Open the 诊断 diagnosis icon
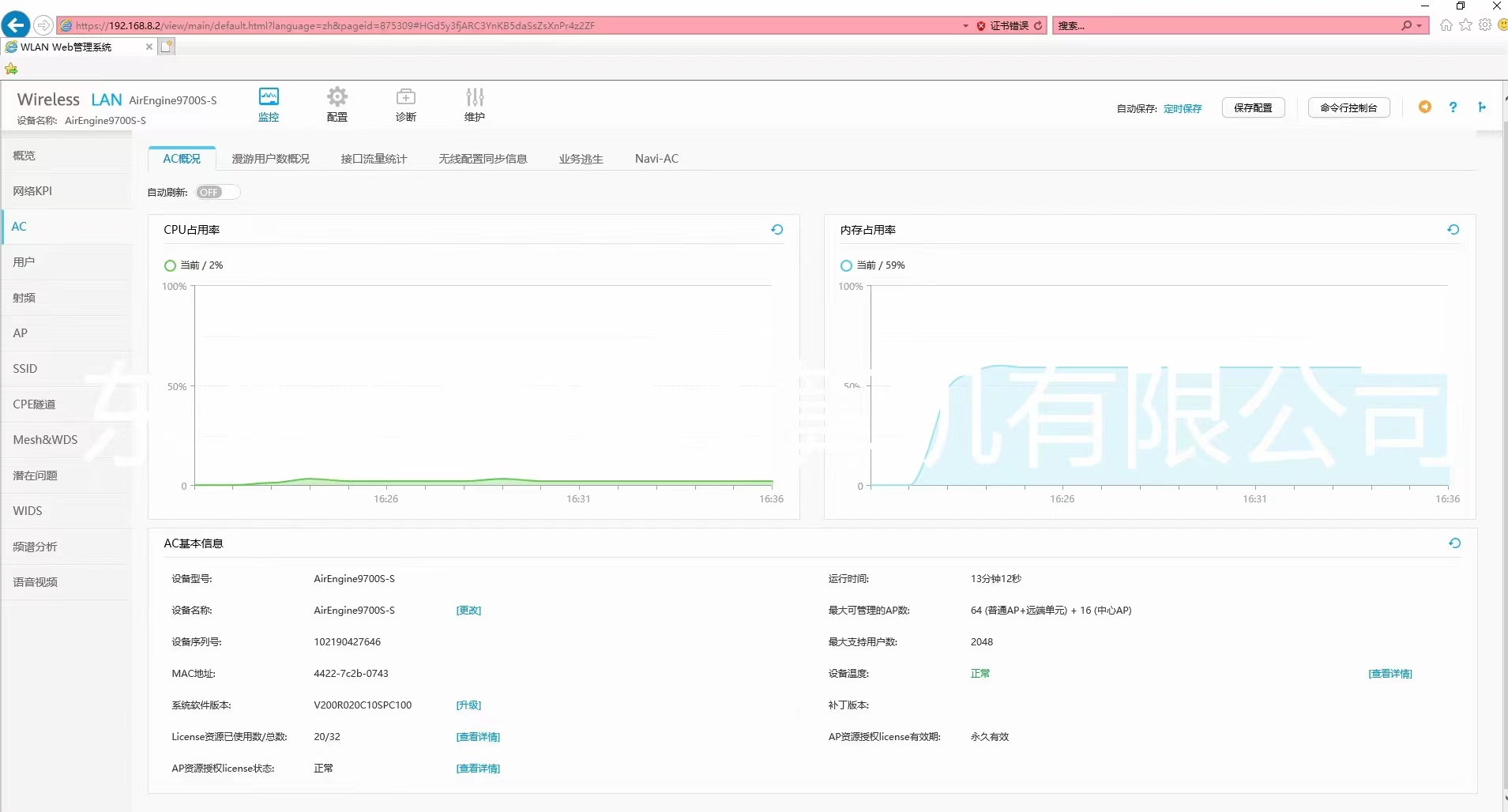Screen dimensions: 1508x812 pyautogui.click(x=405, y=98)
